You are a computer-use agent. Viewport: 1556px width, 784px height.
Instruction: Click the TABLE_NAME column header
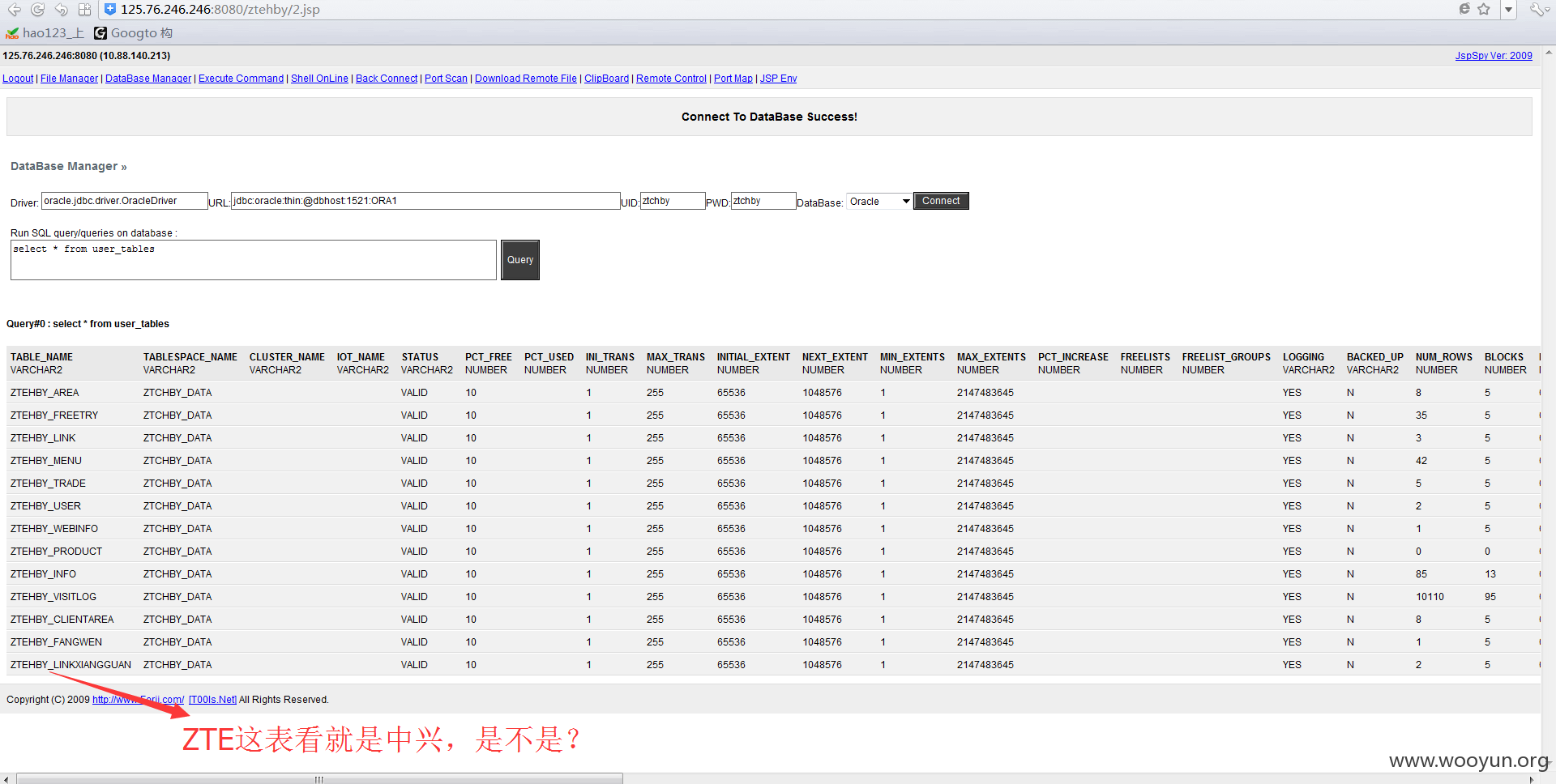coord(41,357)
